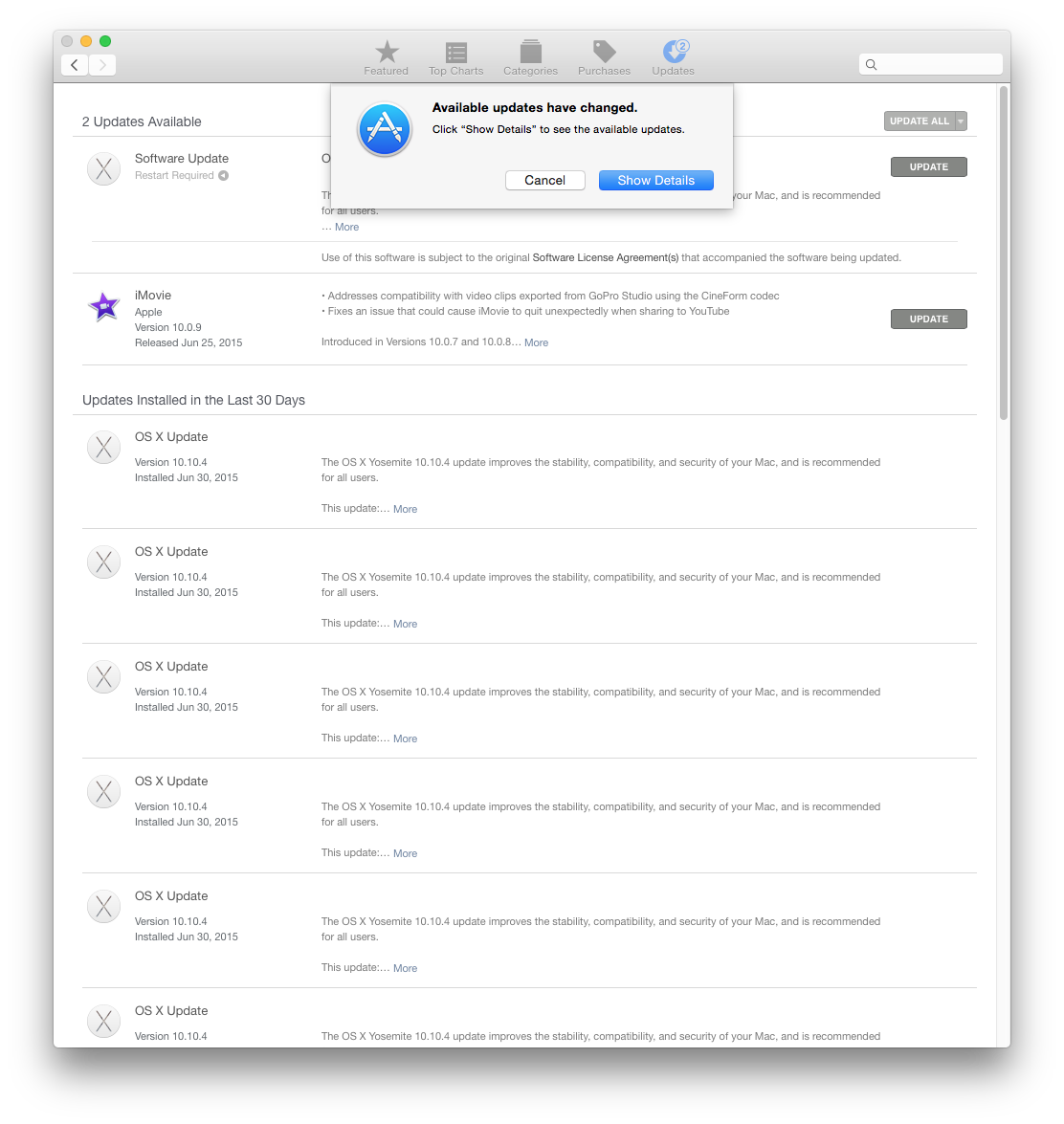This screenshot has height=1124, width=1064.
Task: Click the vertical scrollbar thumb
Action: 1004,253
